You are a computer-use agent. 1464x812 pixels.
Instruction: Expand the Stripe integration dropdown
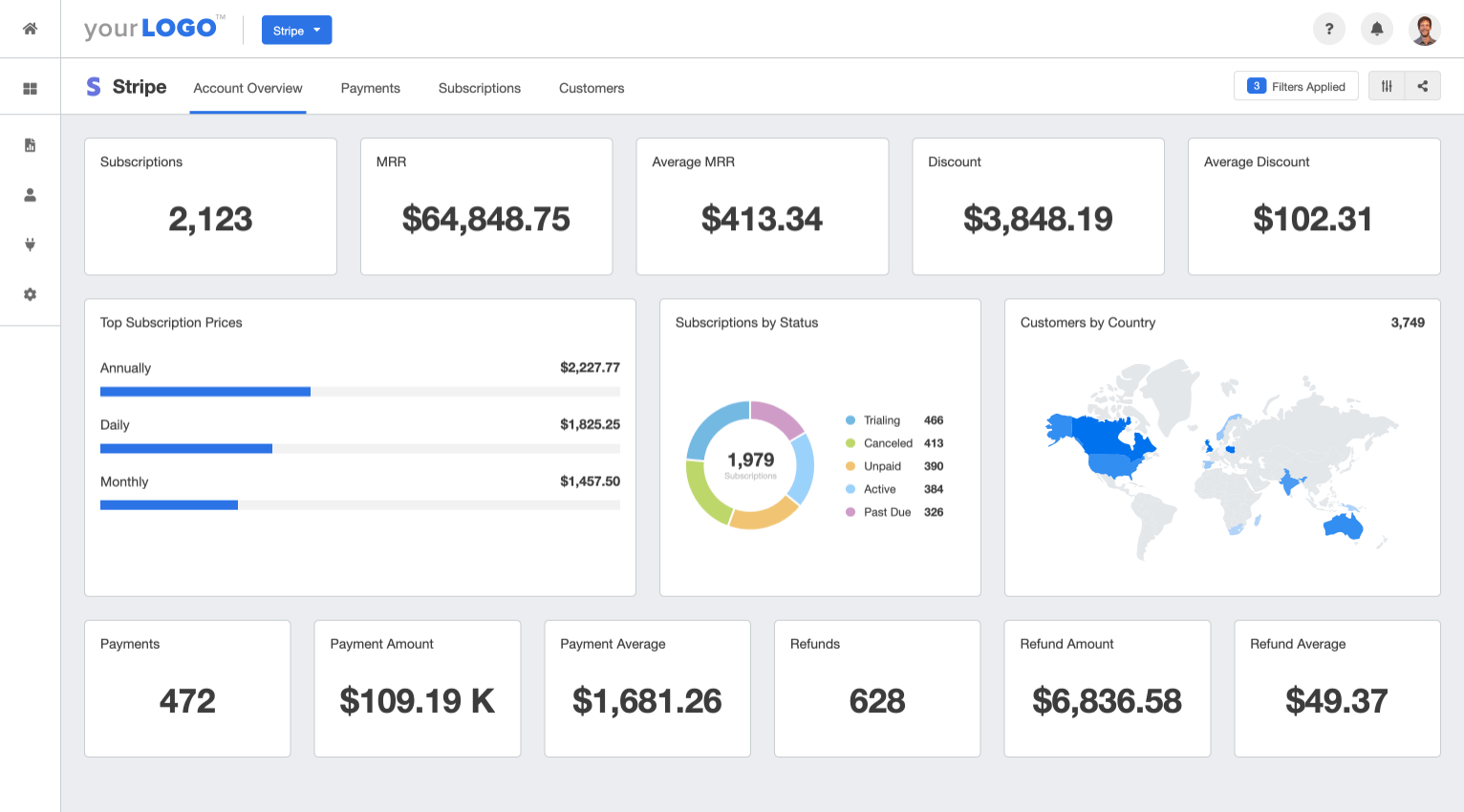coord(296,31)
